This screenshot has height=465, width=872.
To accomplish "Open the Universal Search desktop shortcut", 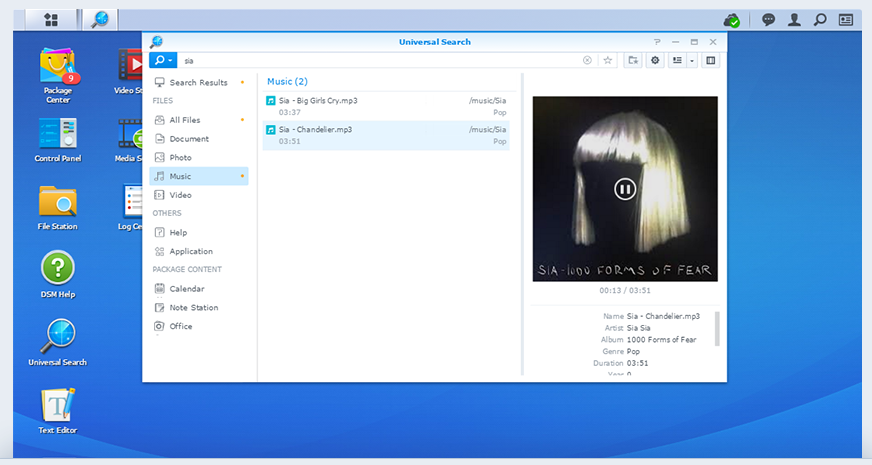I will (x=58, y=343).
